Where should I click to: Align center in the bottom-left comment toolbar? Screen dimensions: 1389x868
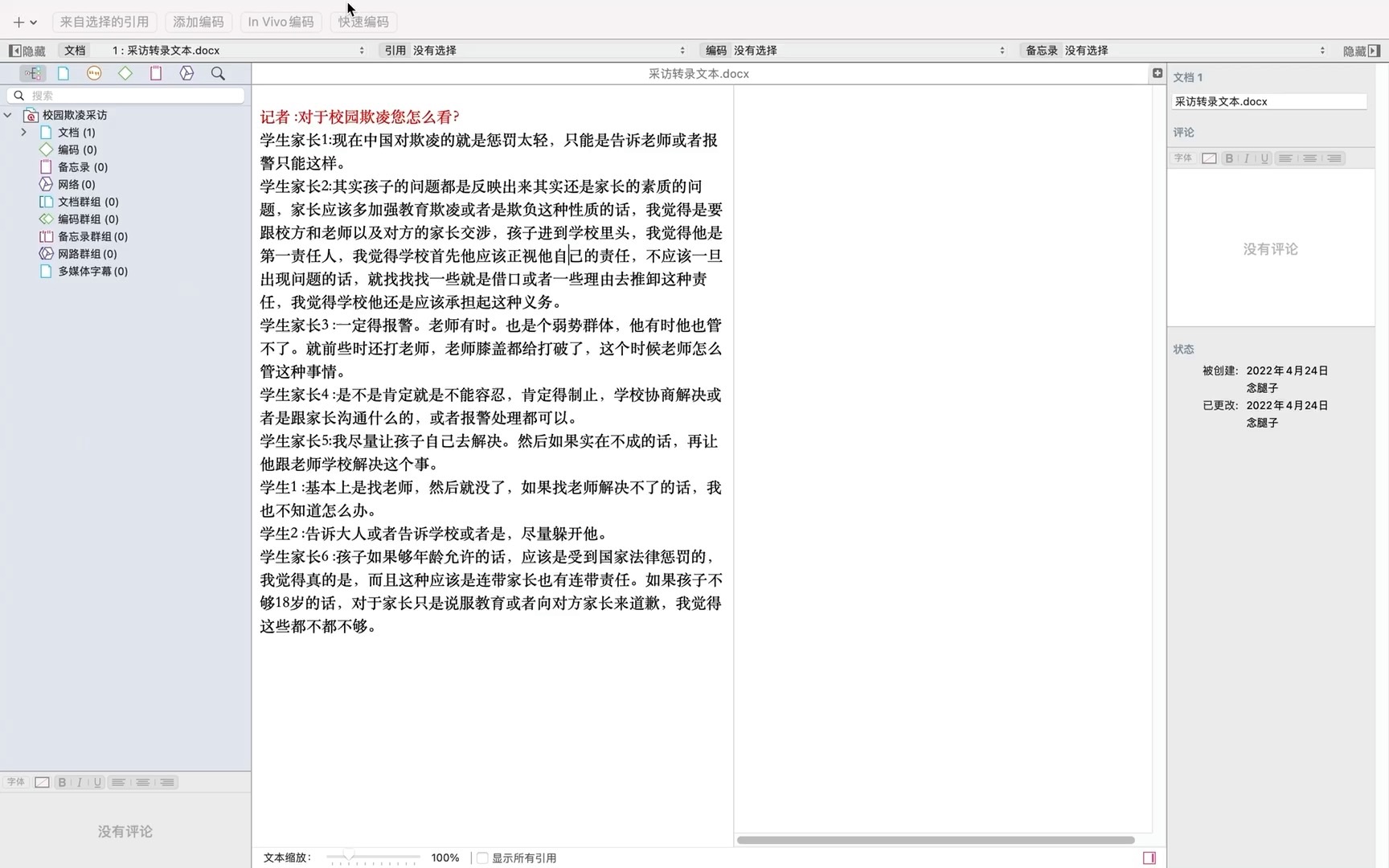pos(143,782)
